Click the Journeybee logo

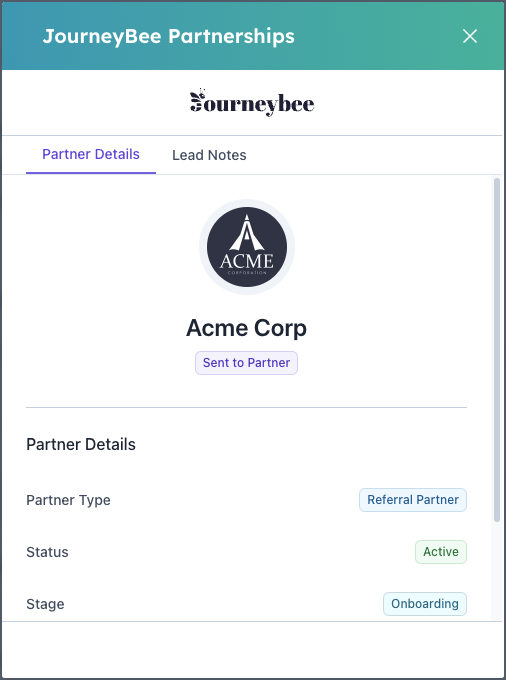(252, 102)
